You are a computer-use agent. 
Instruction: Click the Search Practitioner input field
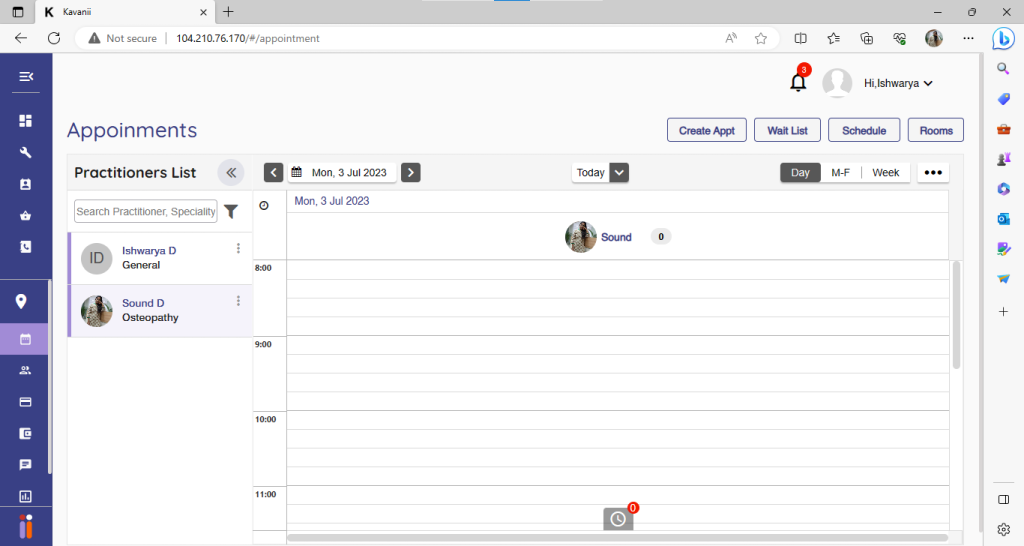point(146,212)
